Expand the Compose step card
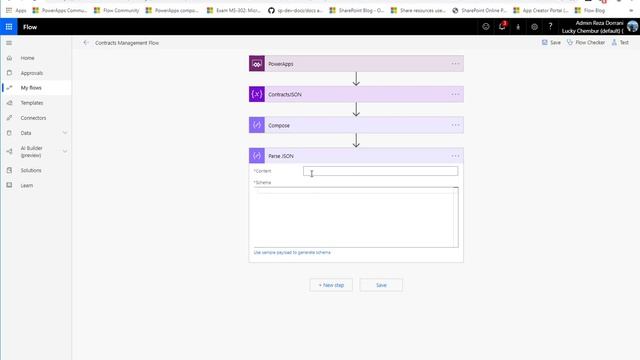 coord(356,125)
